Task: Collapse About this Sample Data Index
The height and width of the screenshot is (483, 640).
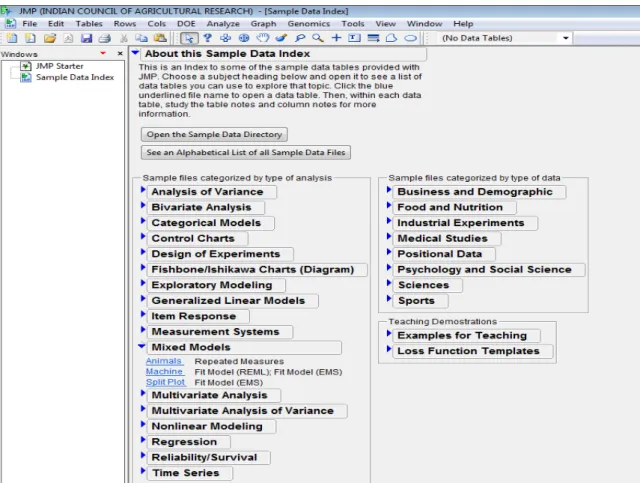Action: point(135,53)
